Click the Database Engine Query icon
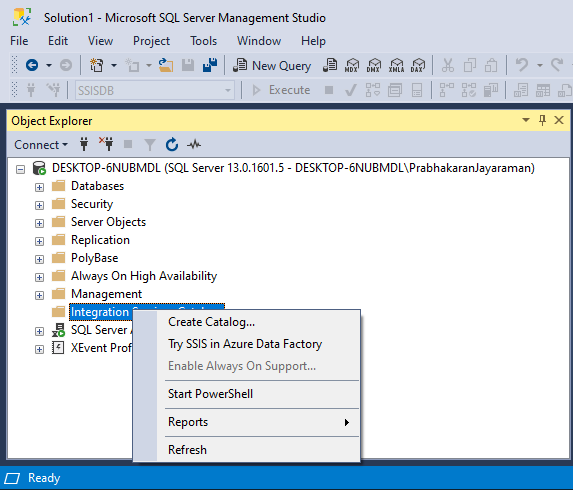The height and width of the screenshot is (490, 573). click(x=330, y=65)
